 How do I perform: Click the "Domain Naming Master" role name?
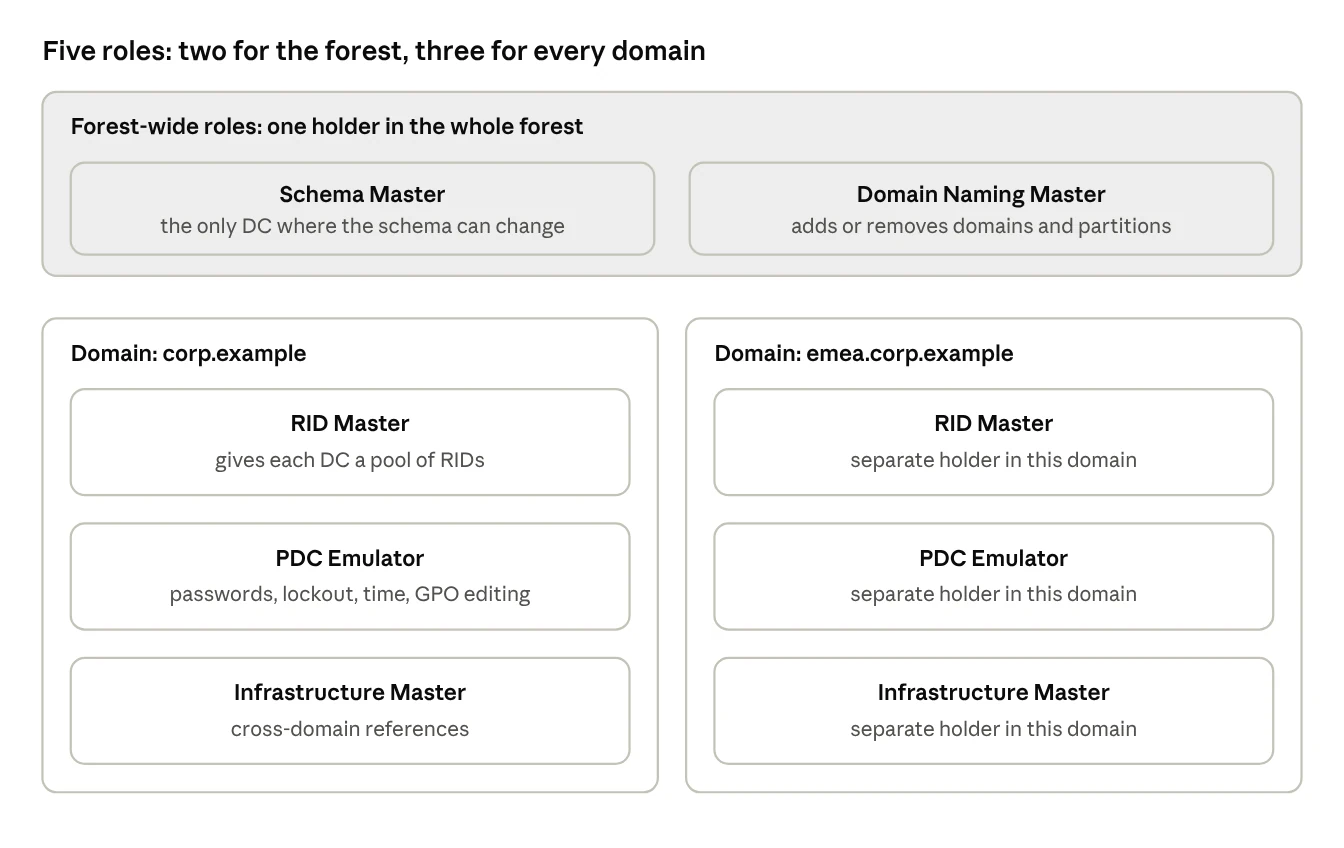pos(981,194)
